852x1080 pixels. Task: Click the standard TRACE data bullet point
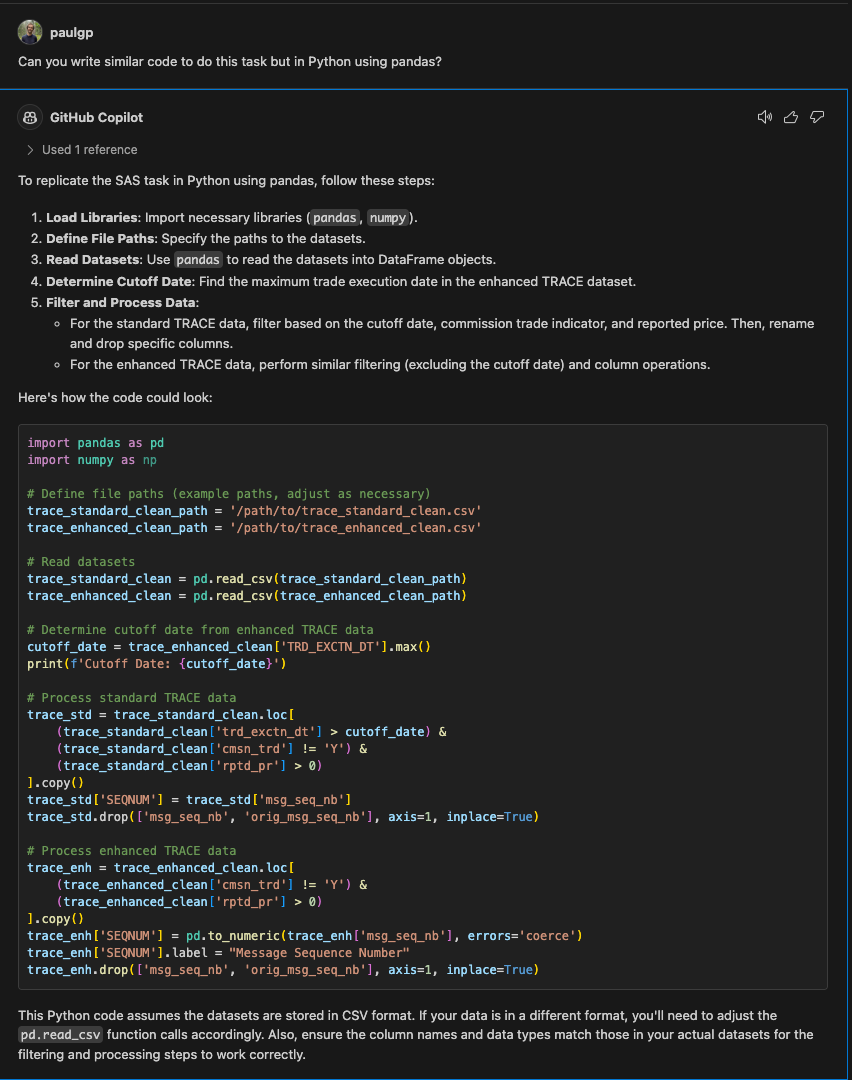(x=441, y=333)
